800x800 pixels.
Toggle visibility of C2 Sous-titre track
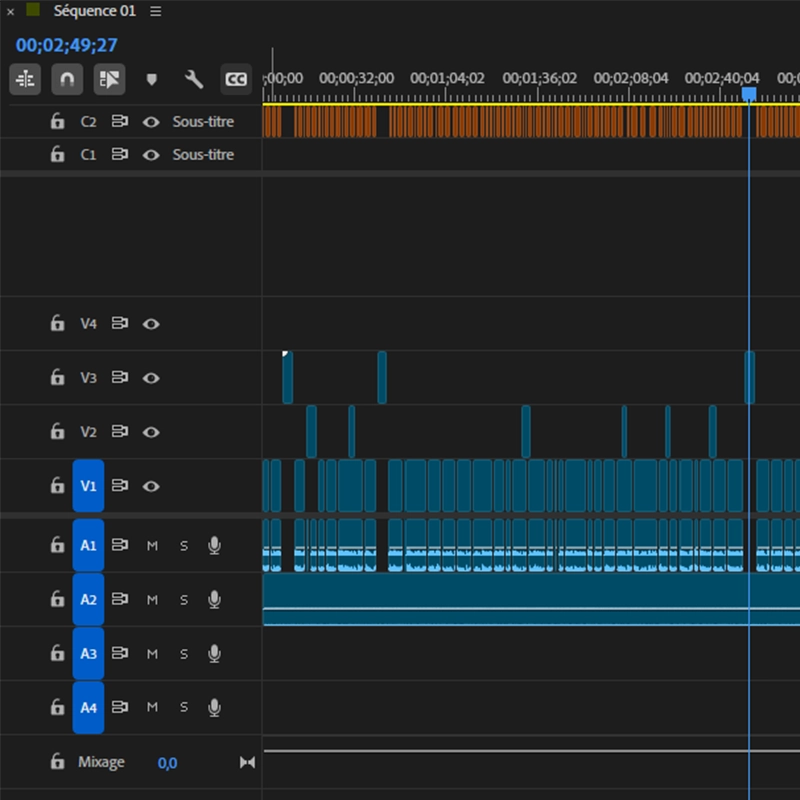tap(151, 122)
